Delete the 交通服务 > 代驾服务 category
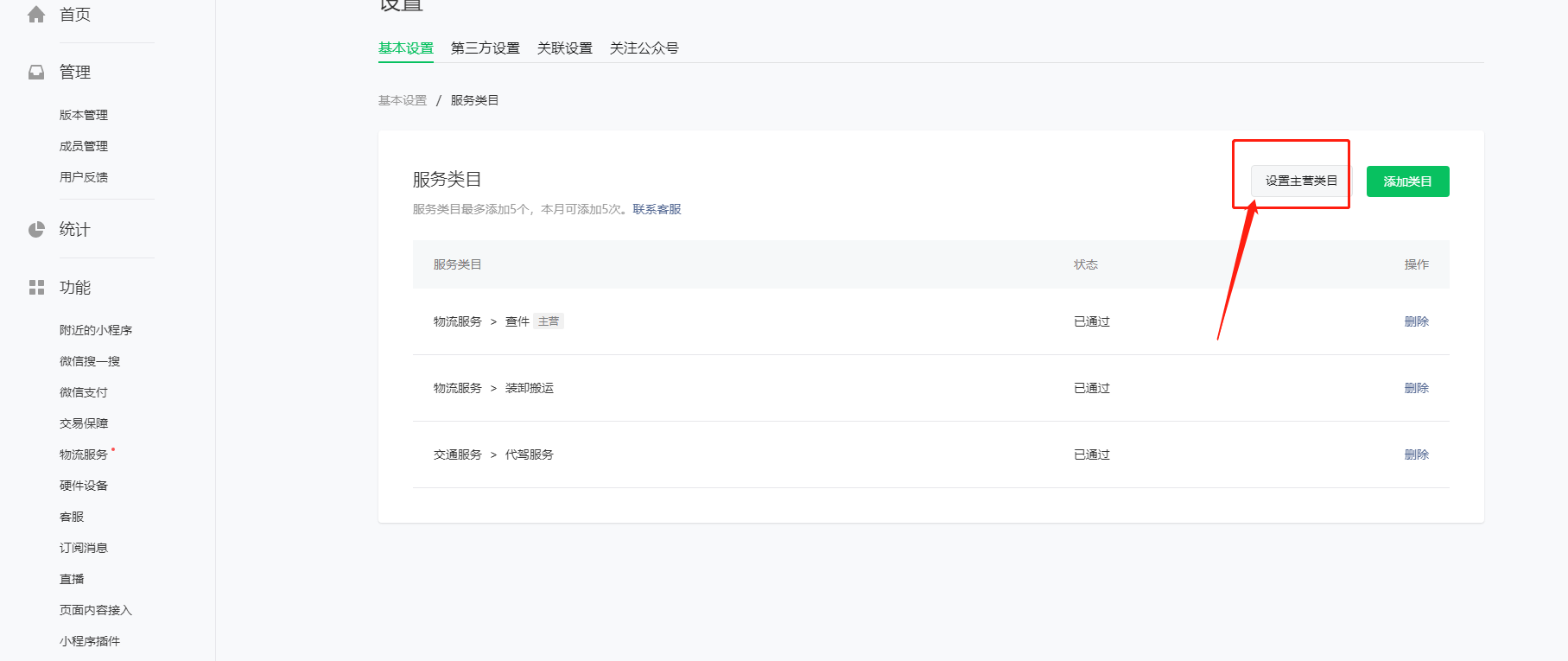Viewport: 1568px width, 661px height. [x=1417, y=454]
